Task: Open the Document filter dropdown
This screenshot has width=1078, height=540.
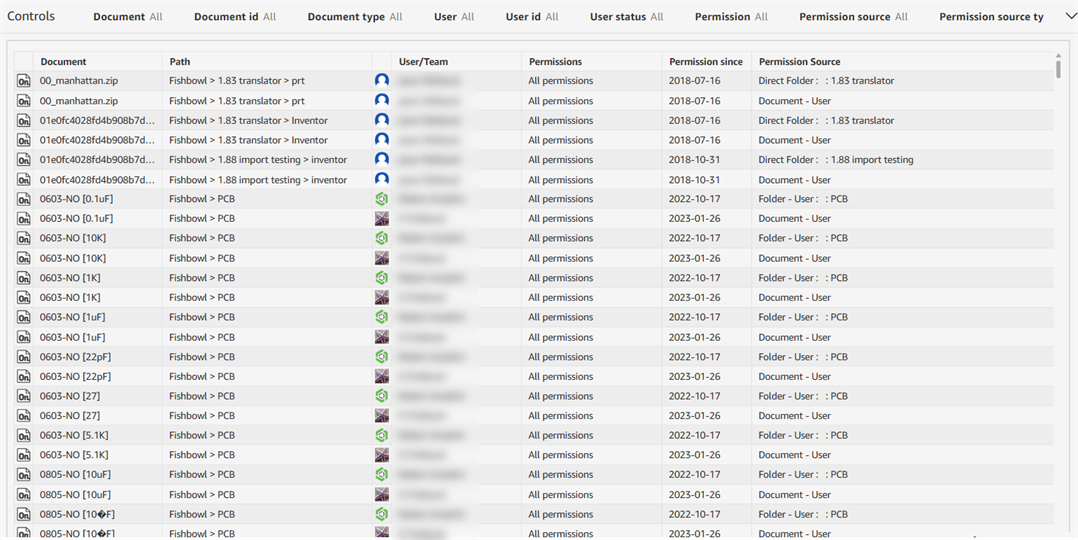Action: (128, 17)
